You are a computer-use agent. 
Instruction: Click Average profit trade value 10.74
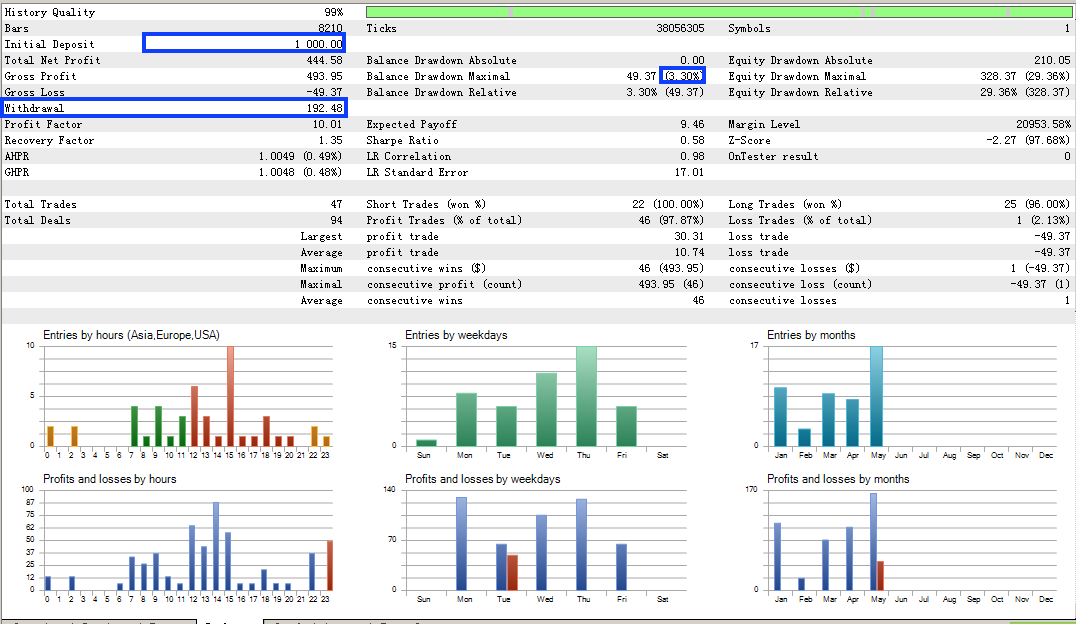tap(689, 253)
